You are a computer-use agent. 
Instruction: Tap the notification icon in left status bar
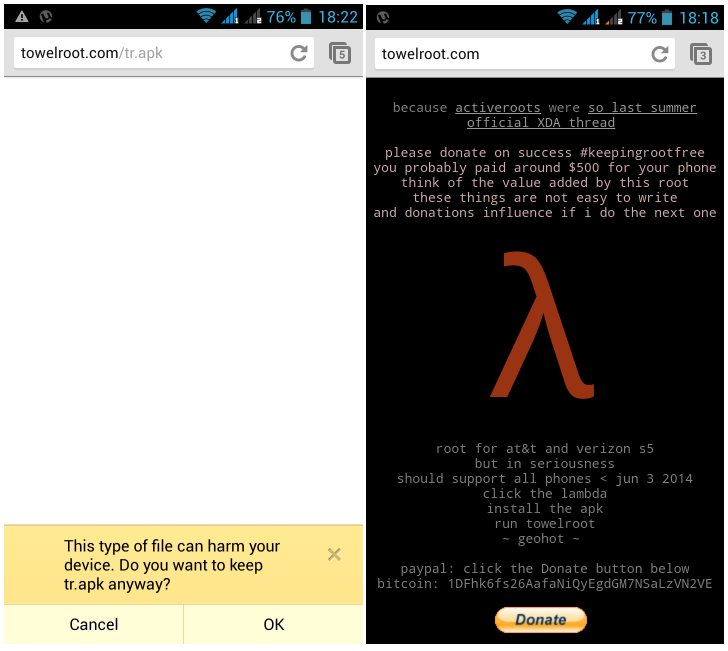46,17
